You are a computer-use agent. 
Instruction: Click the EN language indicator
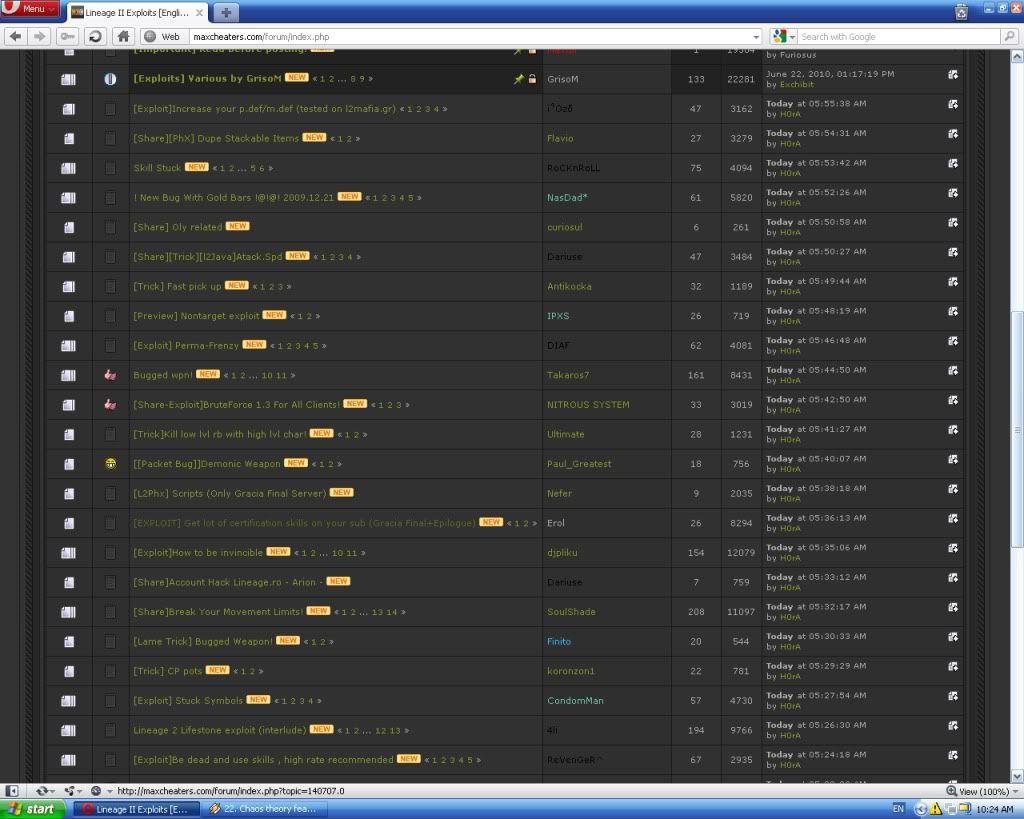[898, 809]
